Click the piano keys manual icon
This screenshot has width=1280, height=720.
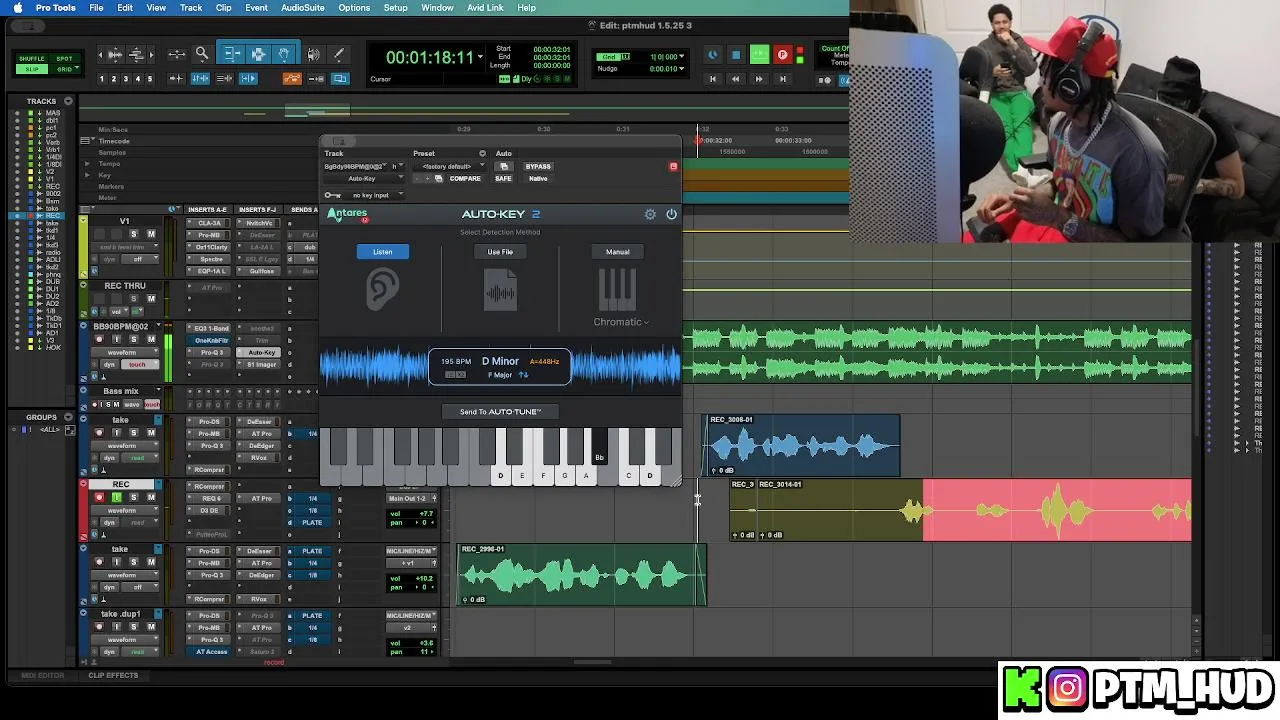point(617,290)
